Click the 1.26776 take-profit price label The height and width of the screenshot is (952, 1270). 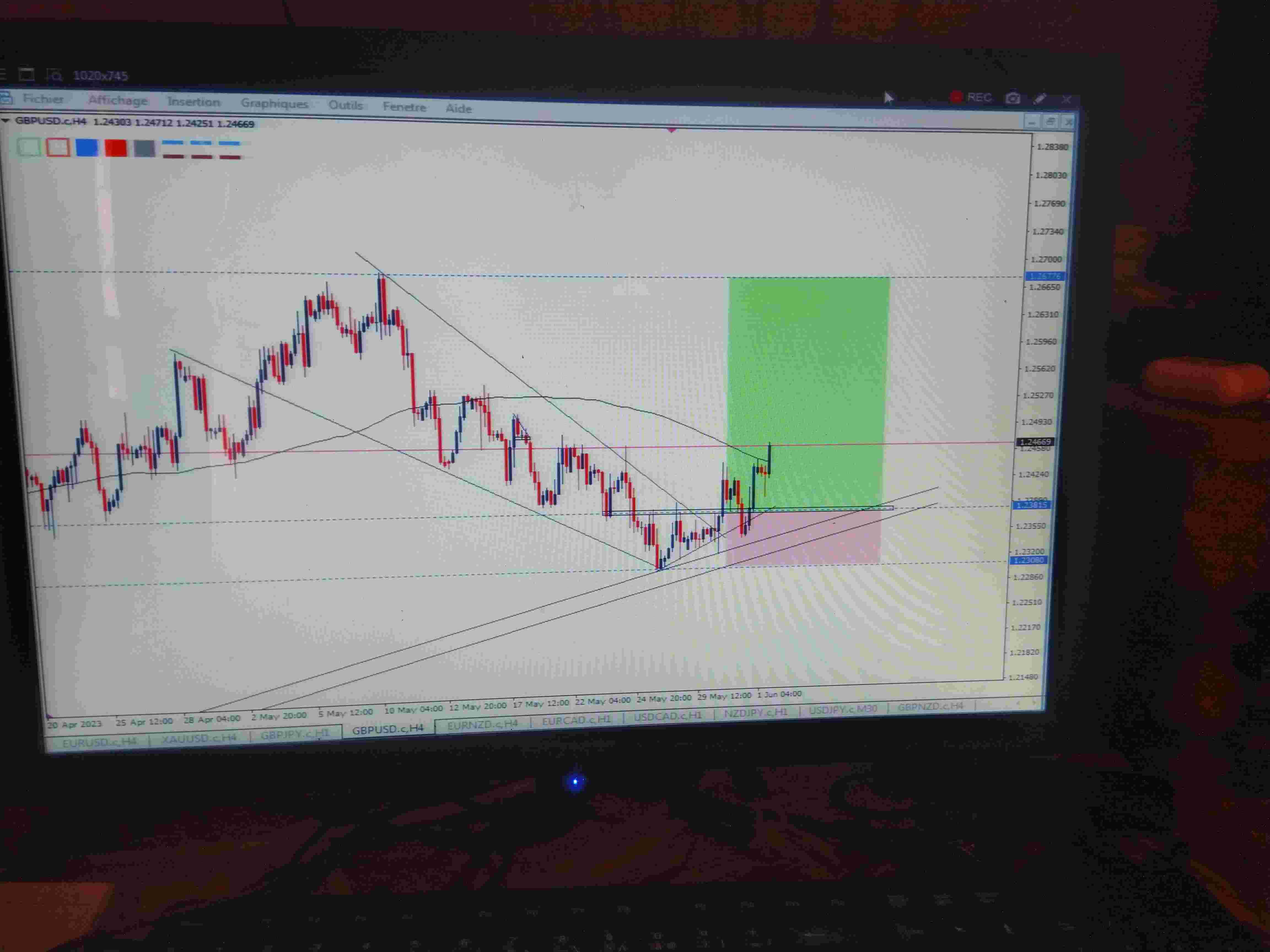click(x=1044, y=277)
